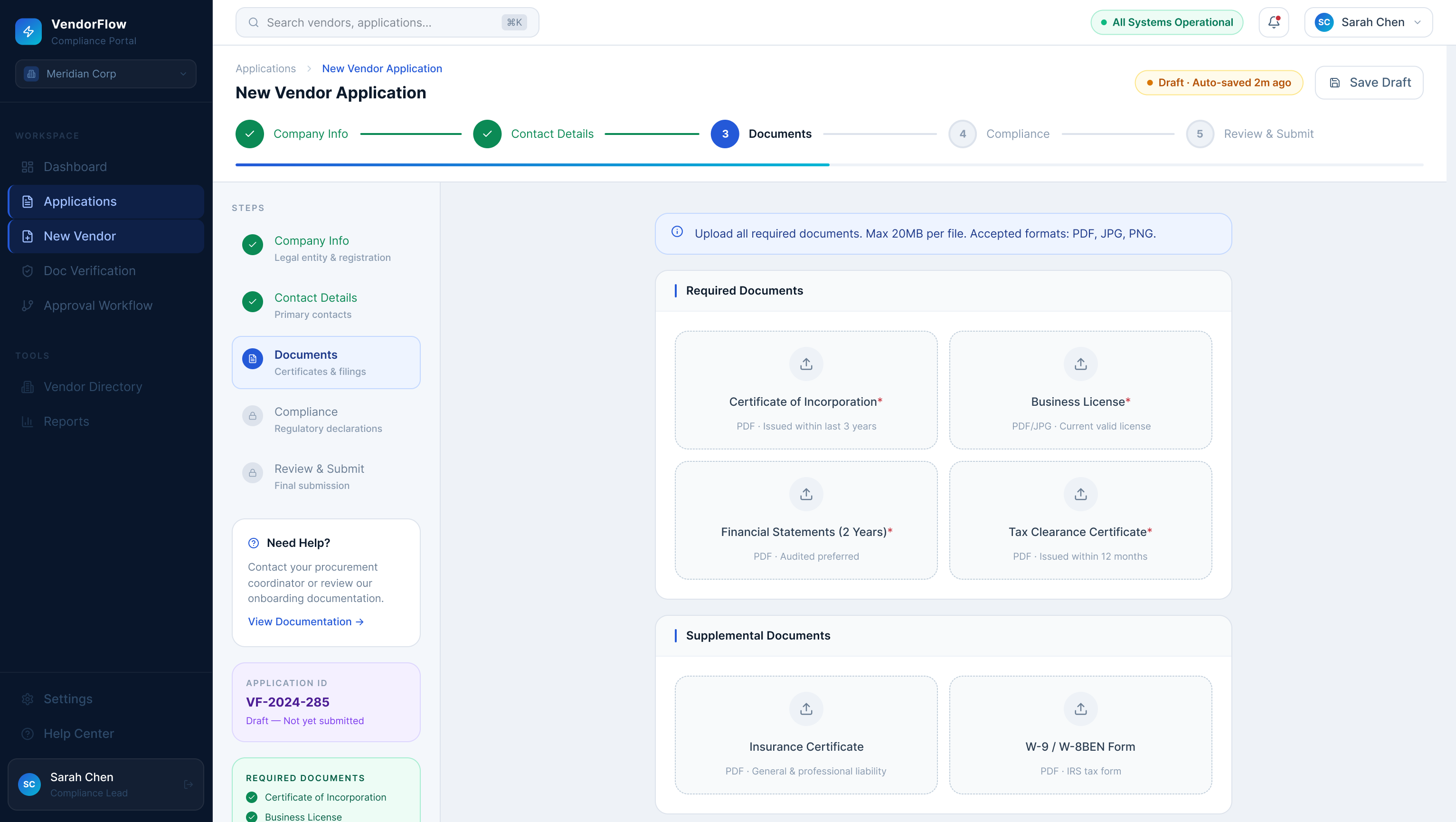Image resolution: width=1456 pixels, height=822 pixels.
Task: Click upload icon for Certificate of Incorporation
Action: tap(806, 364)
